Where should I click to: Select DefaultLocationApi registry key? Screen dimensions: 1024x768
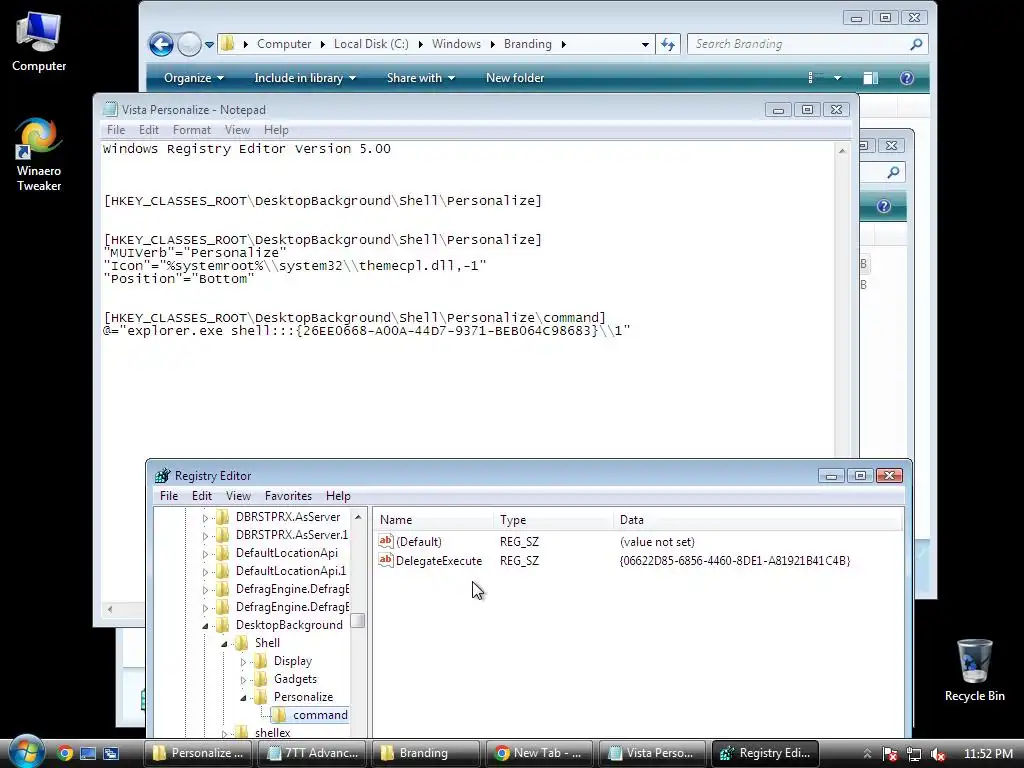(x=287, y=553)
